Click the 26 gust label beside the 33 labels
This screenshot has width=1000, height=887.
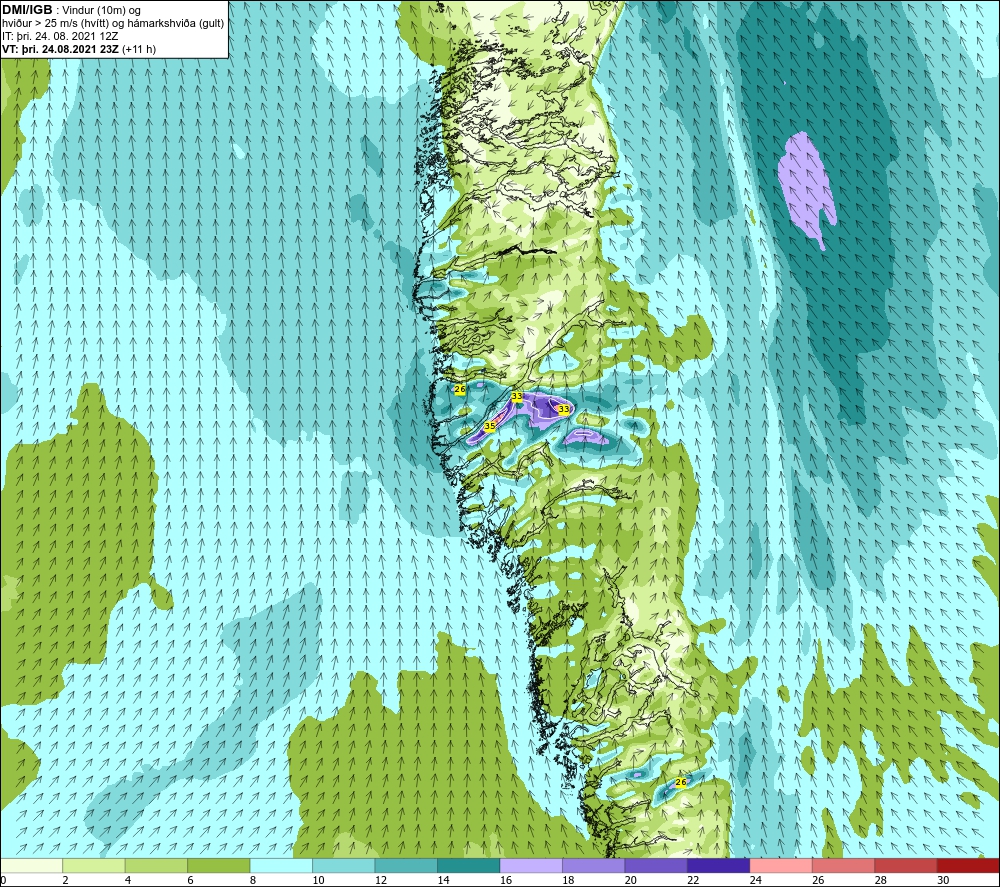click(459, 389)
